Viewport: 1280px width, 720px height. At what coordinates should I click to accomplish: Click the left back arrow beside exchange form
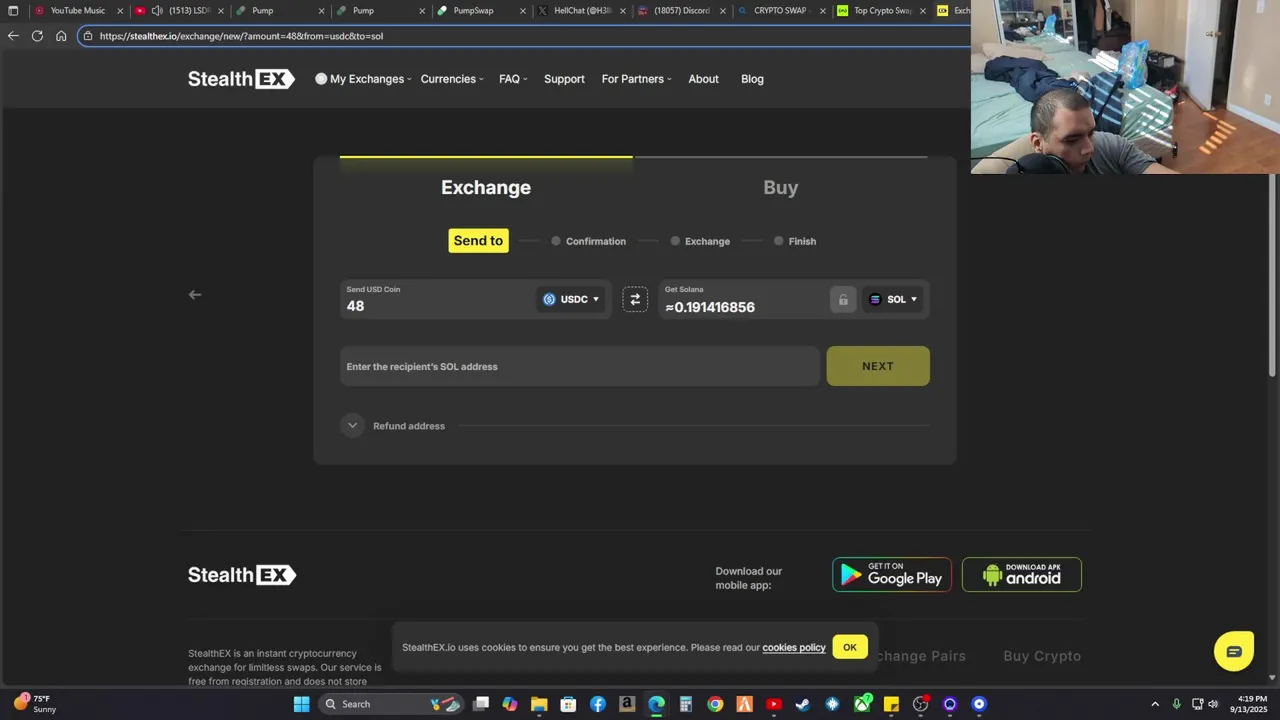click(x=195, y=295)
